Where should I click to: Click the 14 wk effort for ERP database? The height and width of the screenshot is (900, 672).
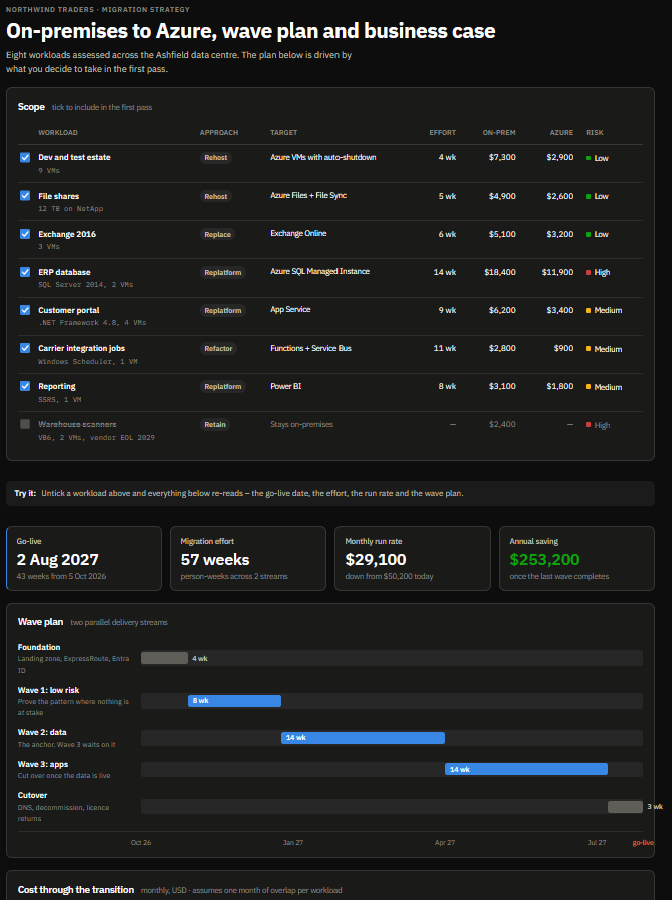(445, 272)
